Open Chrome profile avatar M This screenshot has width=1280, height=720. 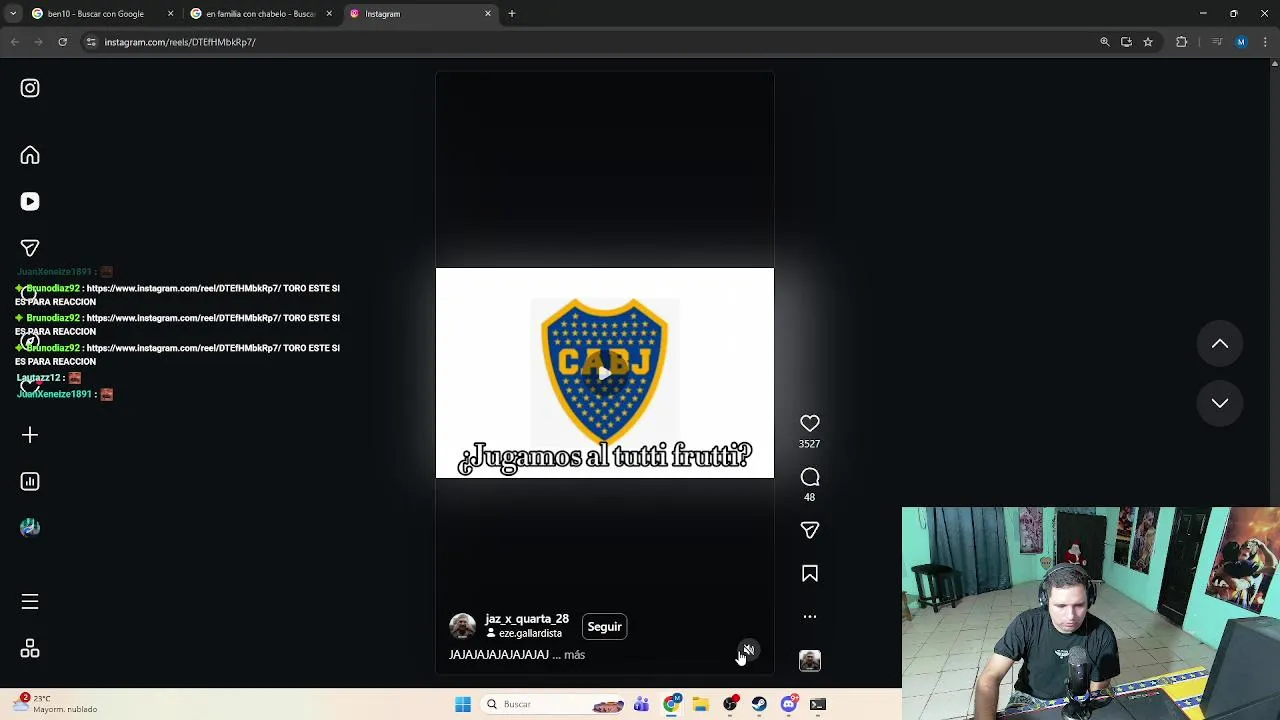[1241, 42]
